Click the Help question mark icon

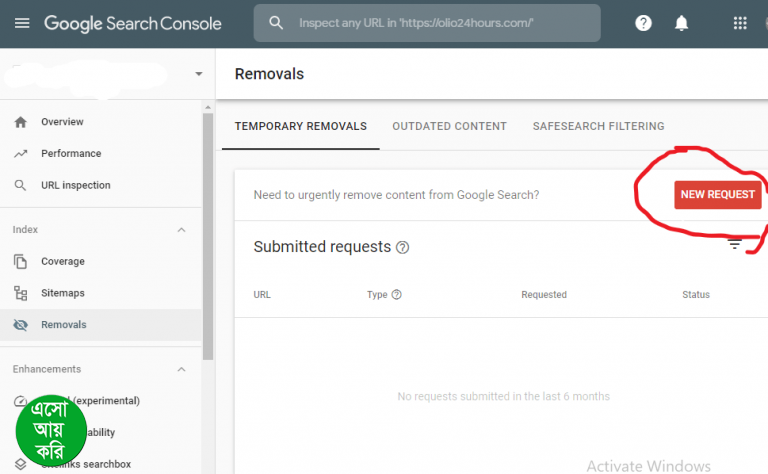pyautogui.click(x=643, y=23)
